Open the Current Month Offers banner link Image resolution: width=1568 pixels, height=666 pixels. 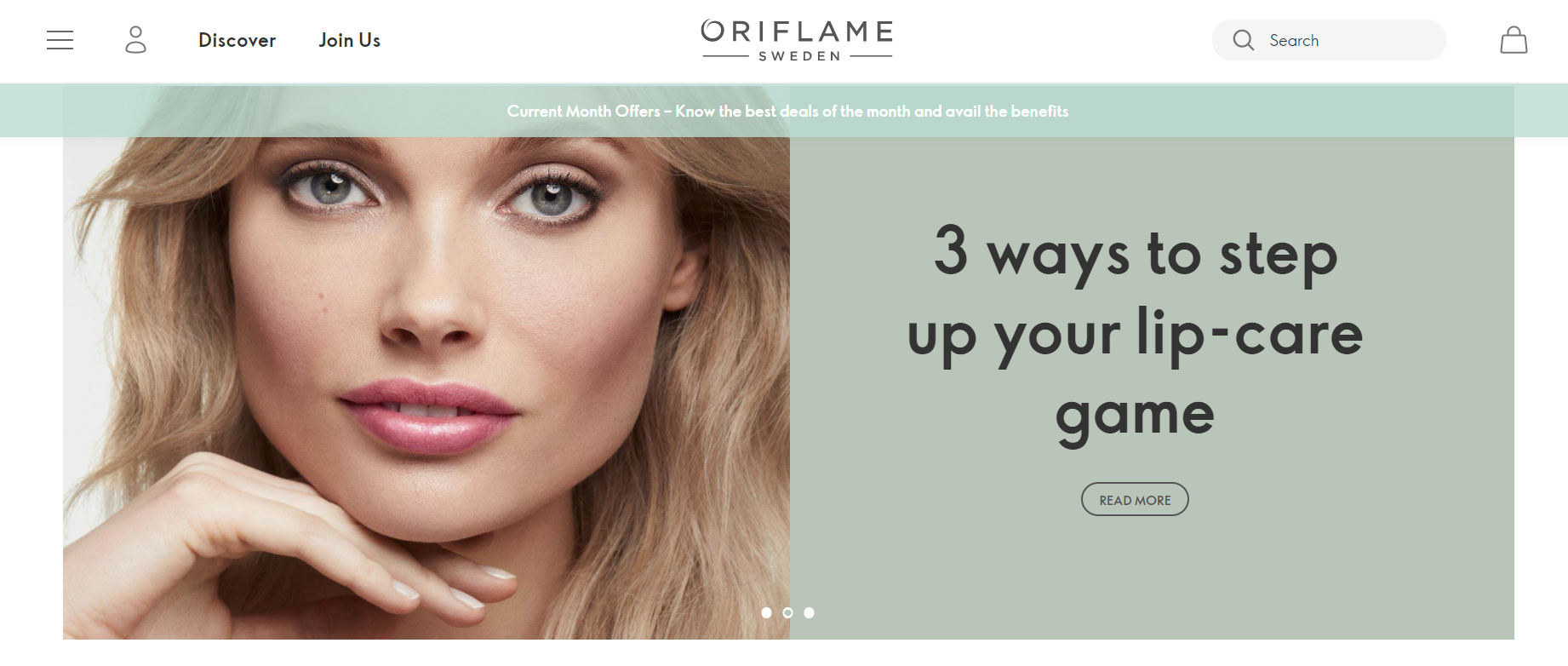click(787, 111)
